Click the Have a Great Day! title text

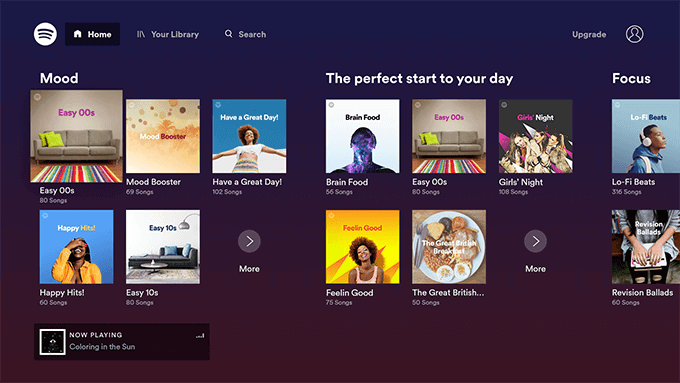(x=247, y=182)
